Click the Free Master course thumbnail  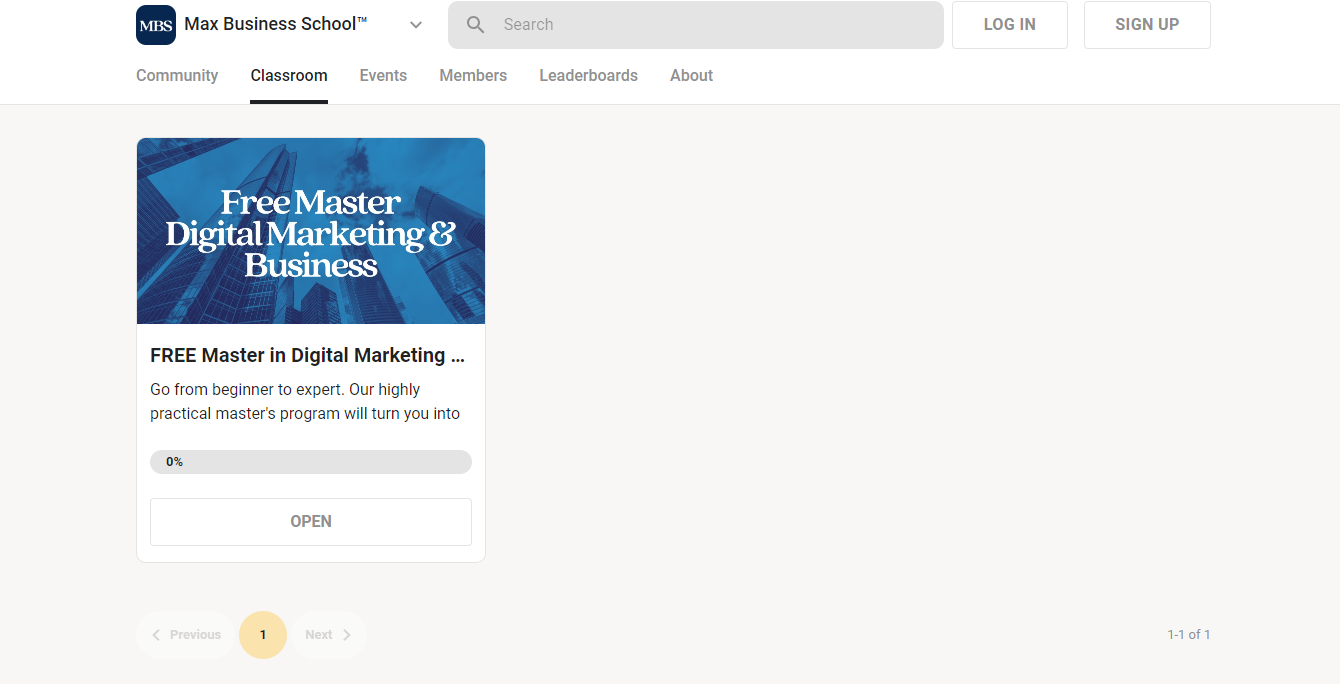coord(311,231)
